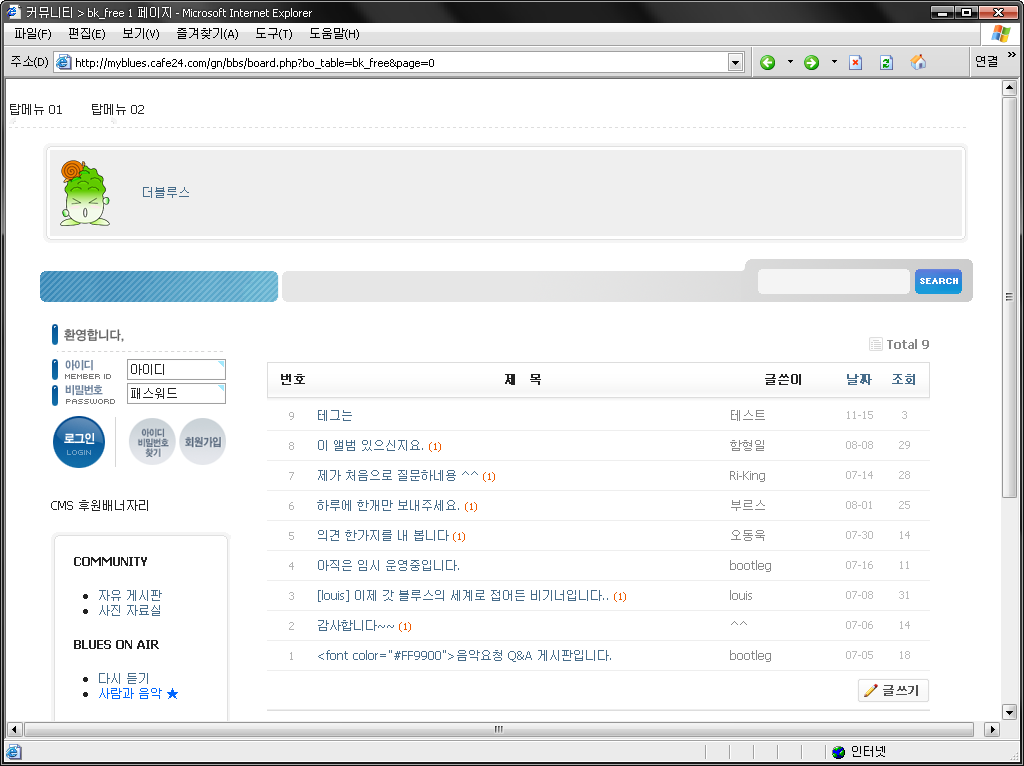Click in the 패스워드 password field
1024x766 pixels.
tap(176, 393)
